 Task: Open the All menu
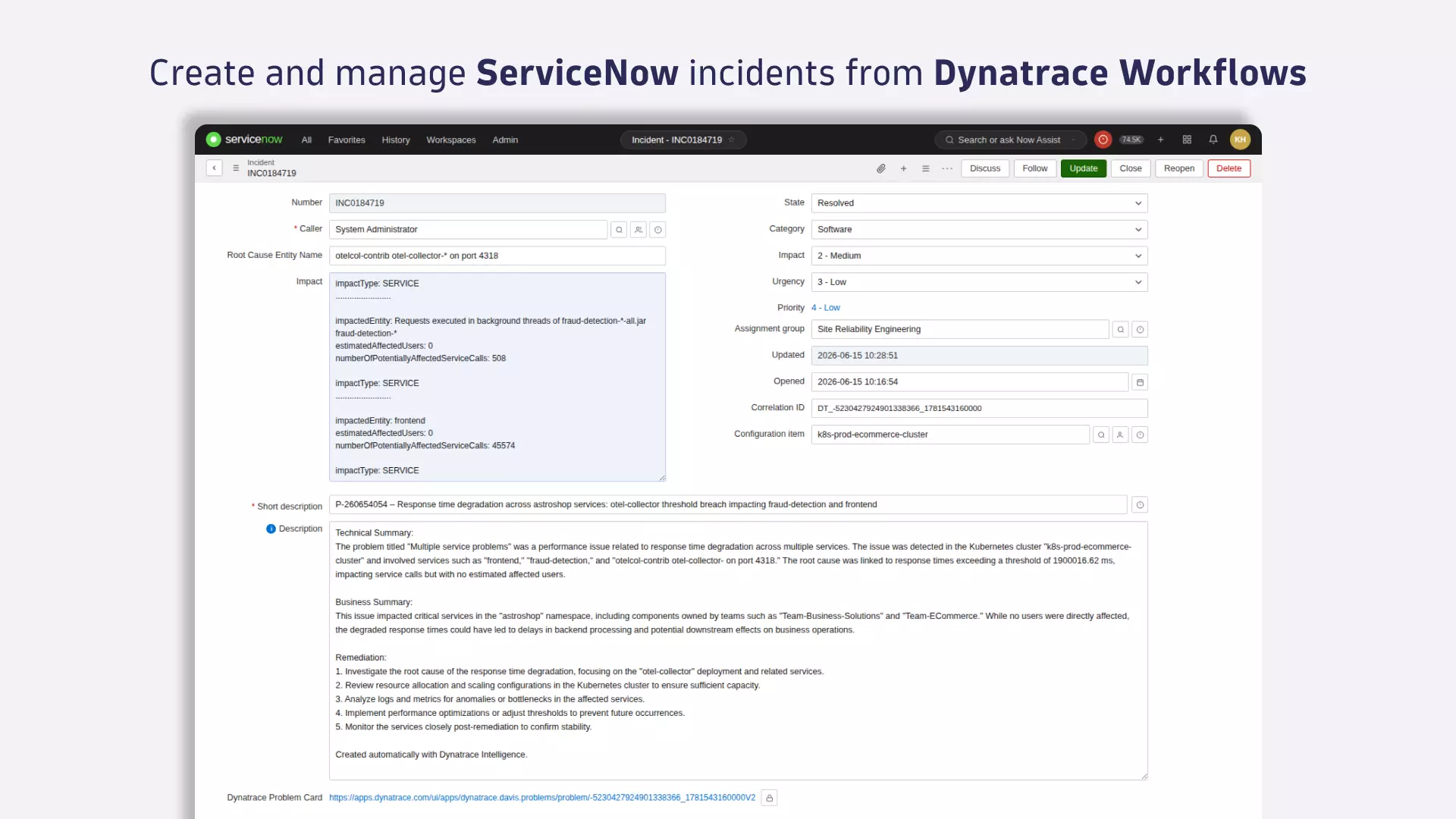click(306, 140)
